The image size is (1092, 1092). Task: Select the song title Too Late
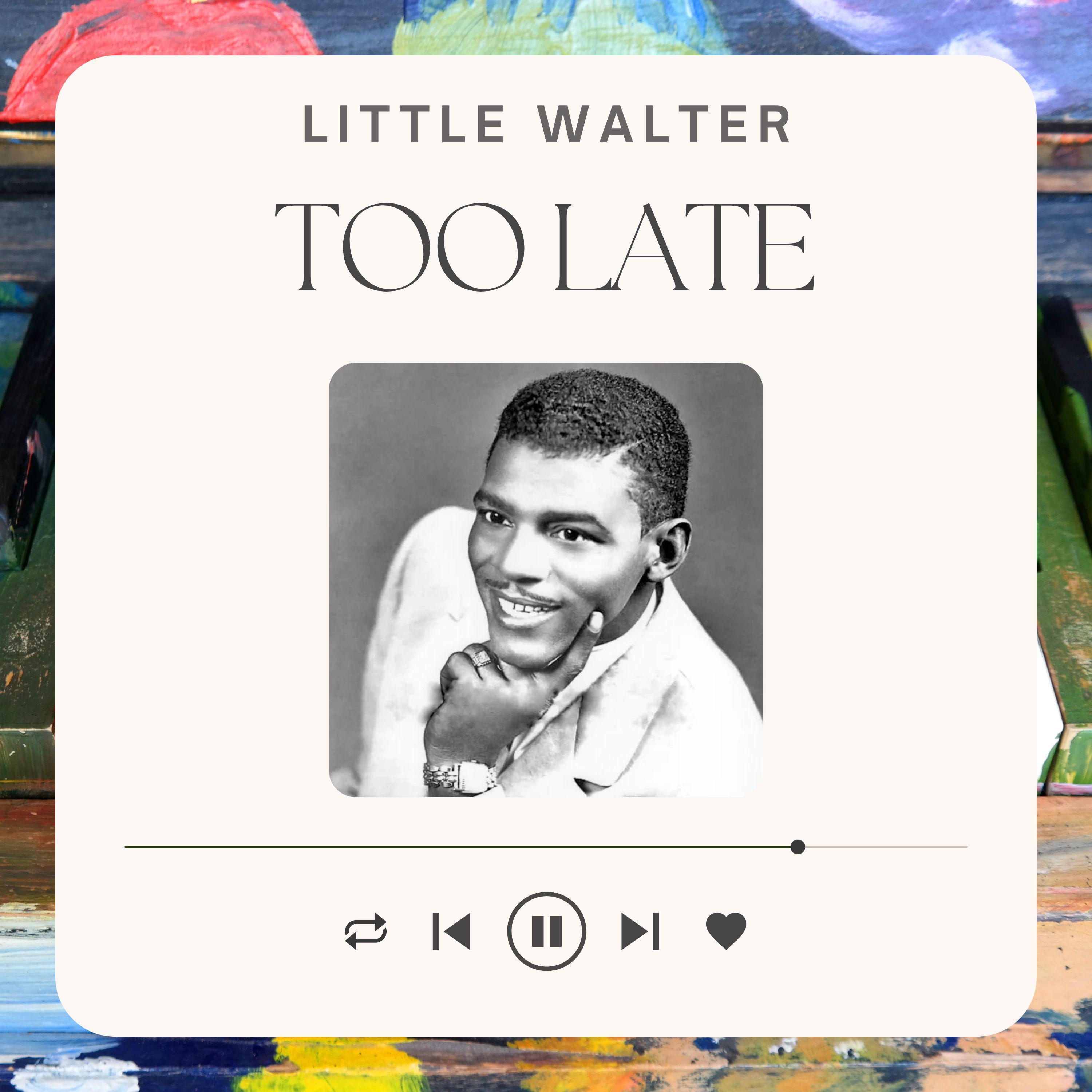(x=544, y=247)
